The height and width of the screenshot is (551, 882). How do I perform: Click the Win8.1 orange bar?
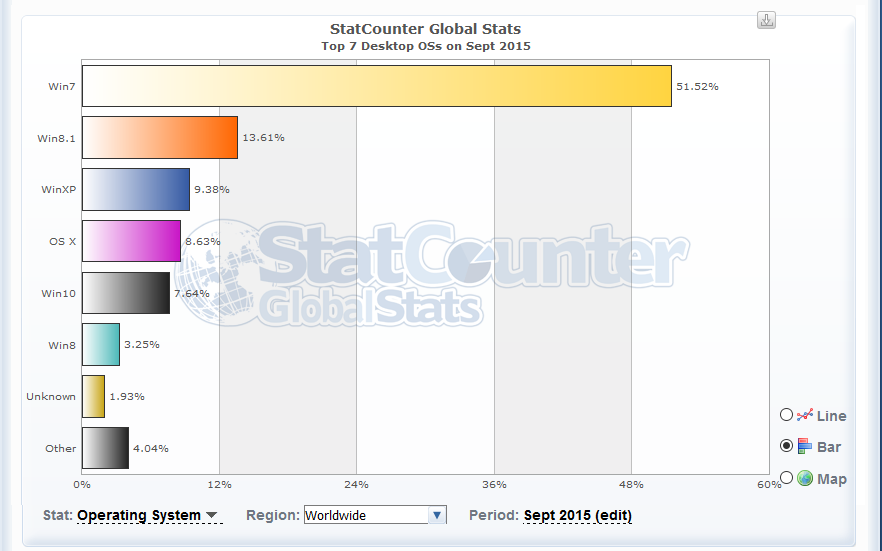(x=160, y=138)
